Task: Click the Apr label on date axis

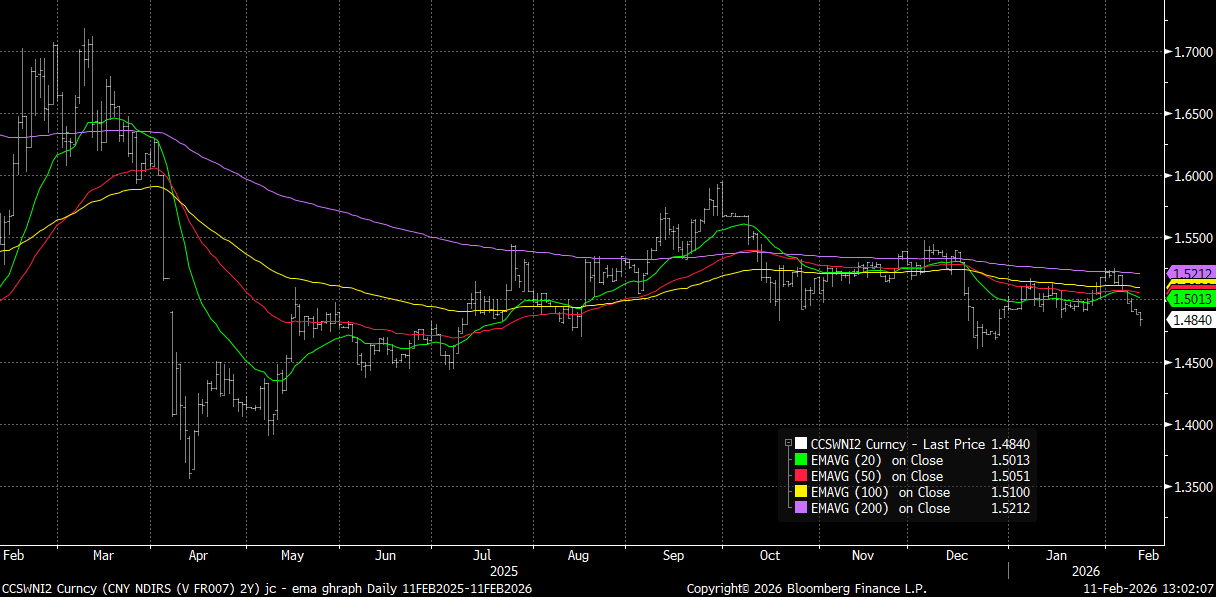Action: [198, 554]
